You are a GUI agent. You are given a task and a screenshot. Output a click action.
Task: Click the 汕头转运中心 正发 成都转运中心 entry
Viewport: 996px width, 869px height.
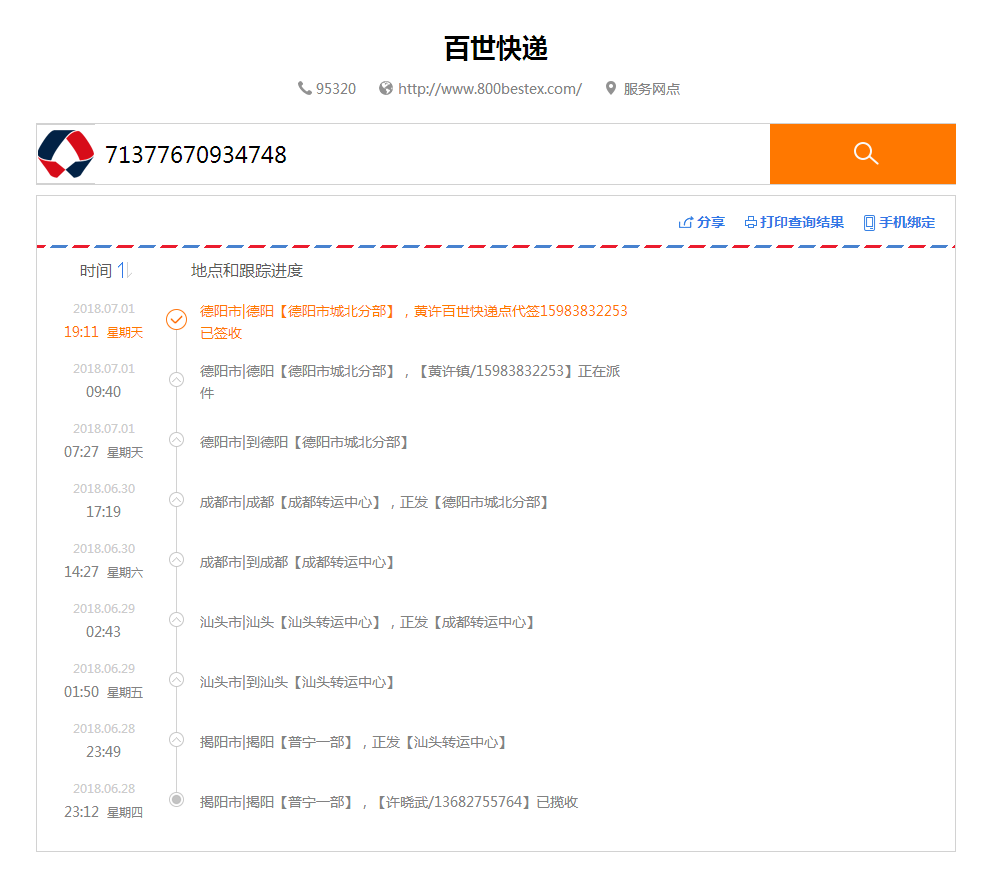pos(367,623)
